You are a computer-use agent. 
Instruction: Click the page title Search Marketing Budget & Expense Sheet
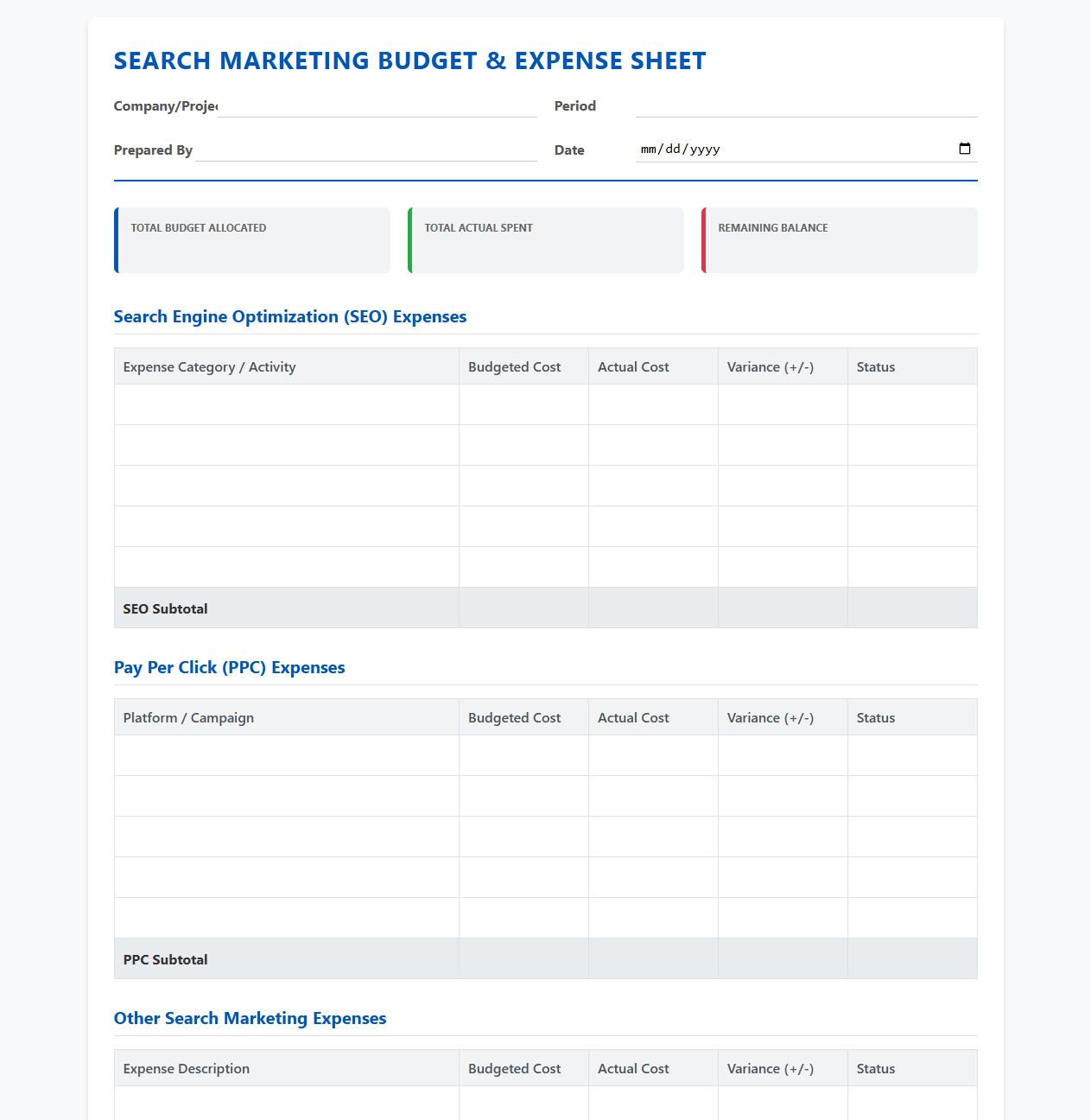(410, 60)
